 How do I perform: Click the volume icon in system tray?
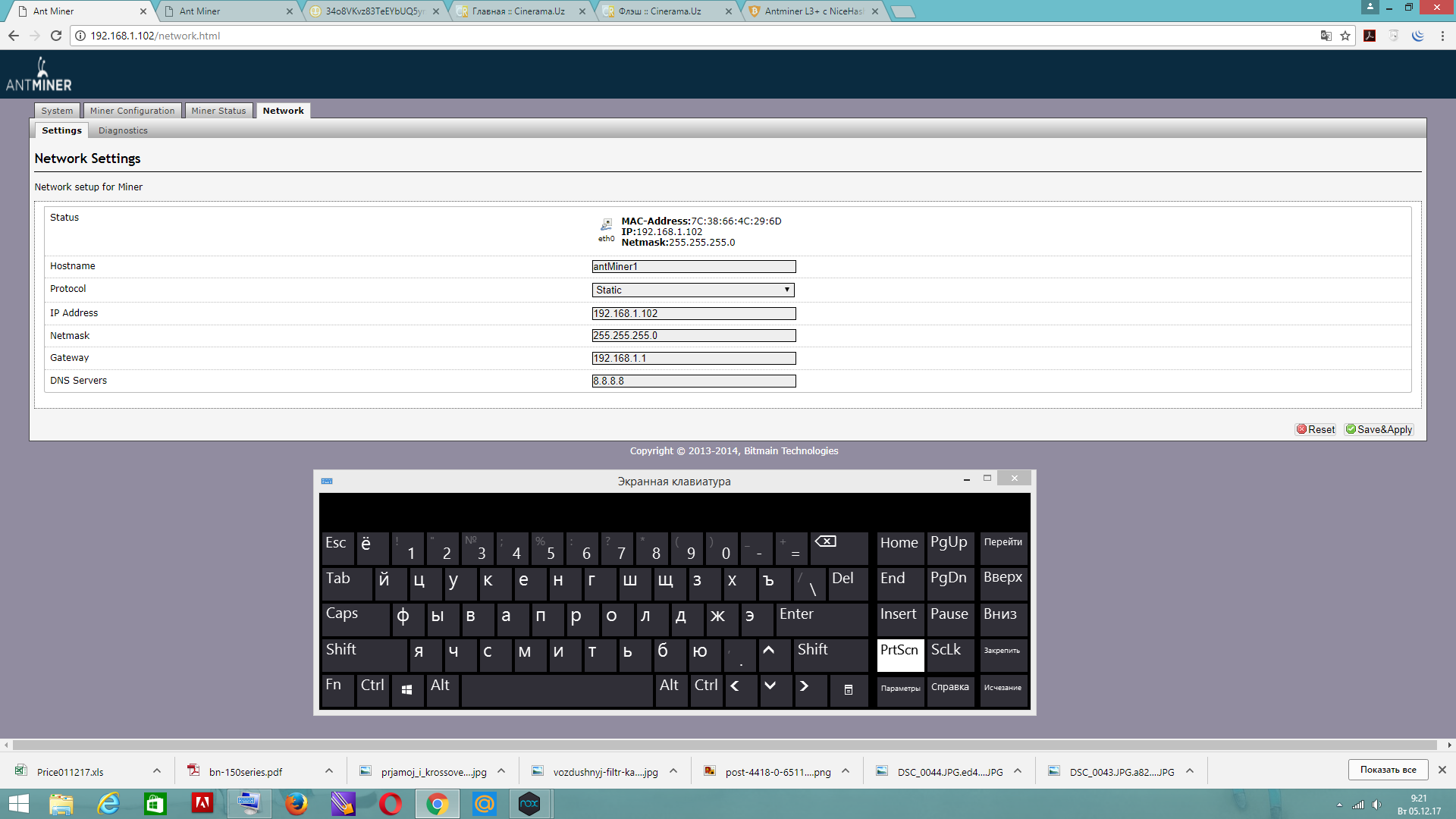1376,805
